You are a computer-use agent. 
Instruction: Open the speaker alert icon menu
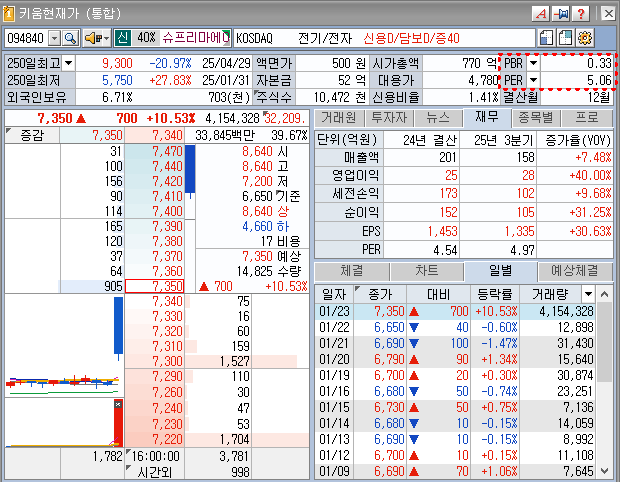(x=97, y=38)
